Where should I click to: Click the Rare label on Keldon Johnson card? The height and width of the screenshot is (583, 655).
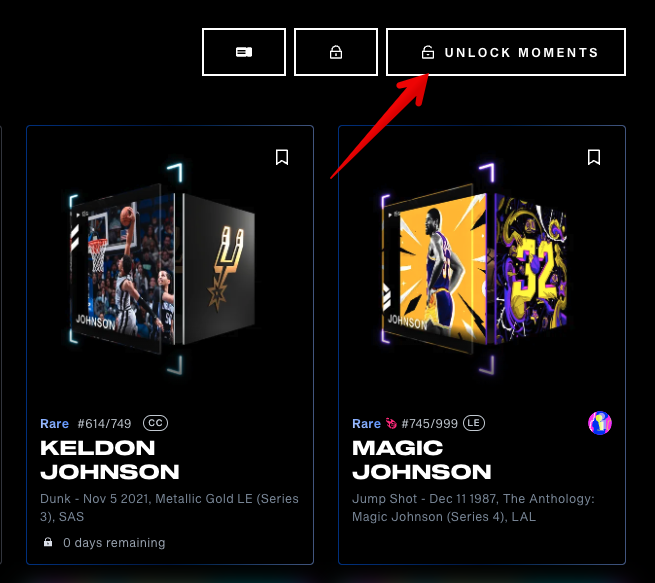(54, 423)
